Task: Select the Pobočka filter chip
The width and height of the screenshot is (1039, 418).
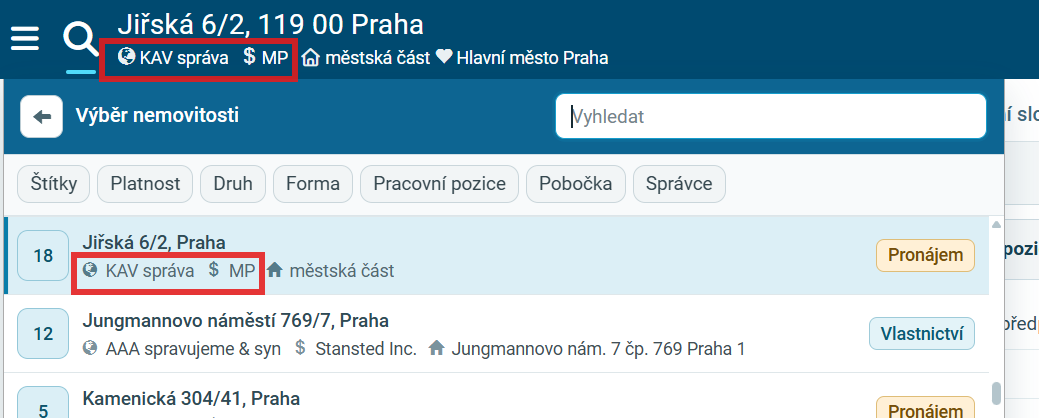Action: click(576, 183)
